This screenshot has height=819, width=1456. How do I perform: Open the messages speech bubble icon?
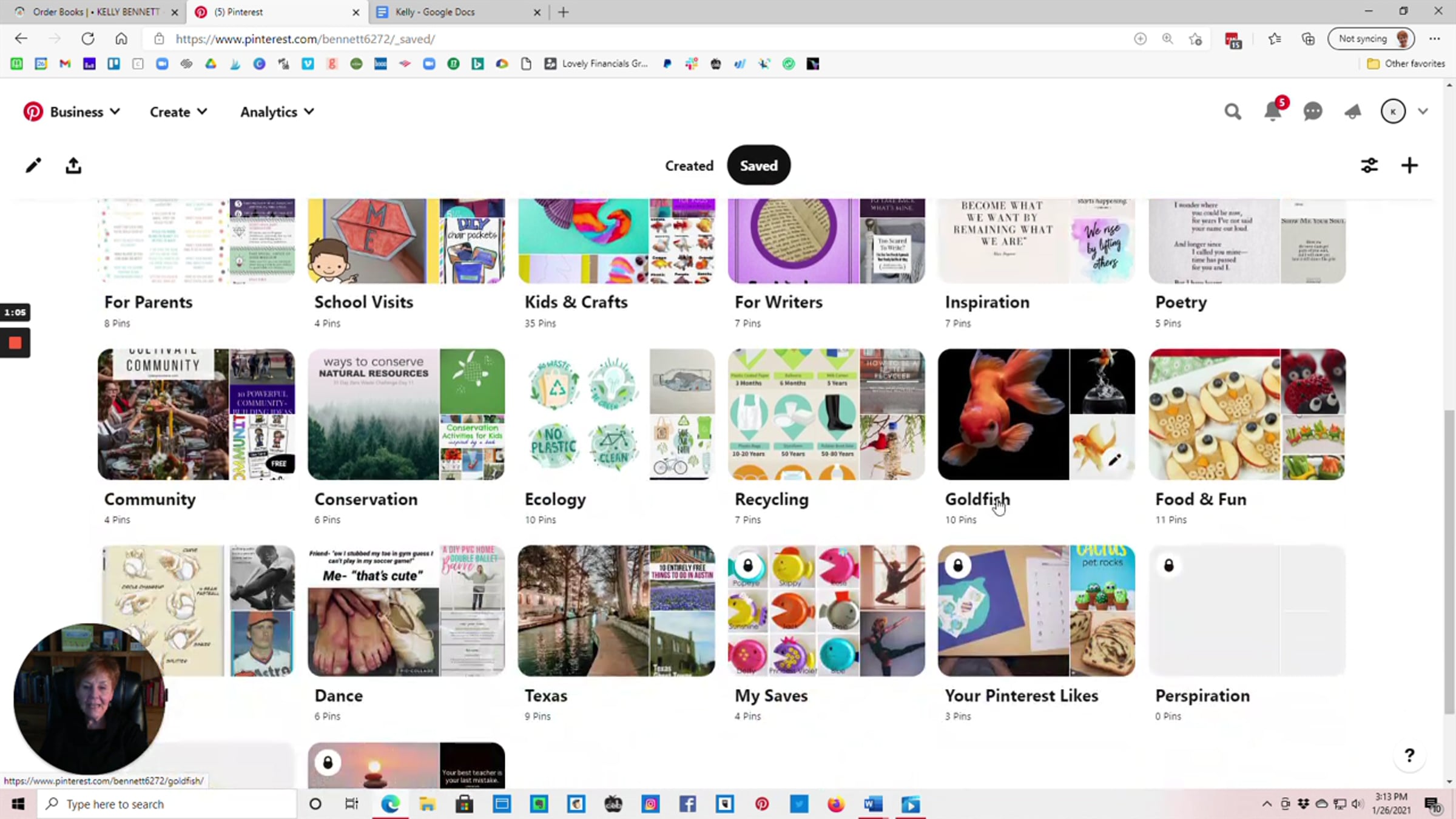[1312, 112]
